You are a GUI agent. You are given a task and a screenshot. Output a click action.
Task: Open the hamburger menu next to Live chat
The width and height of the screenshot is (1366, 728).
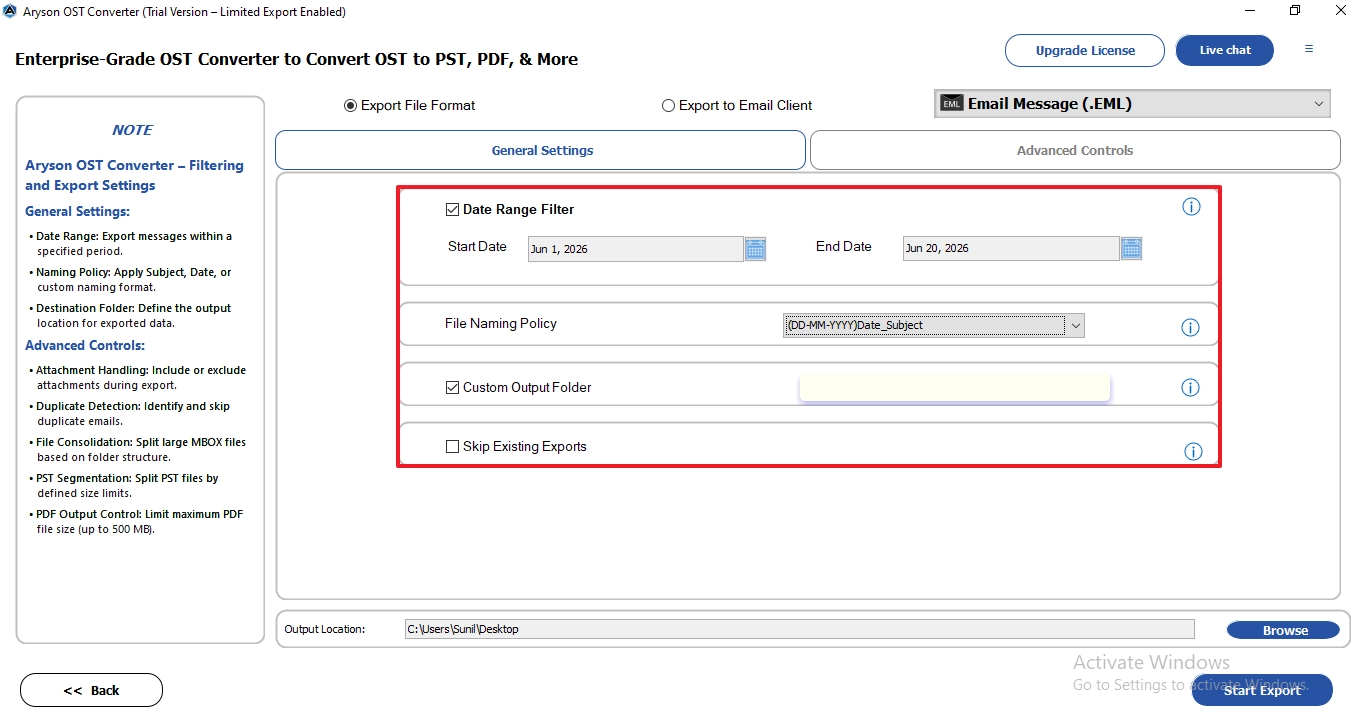[1309, 49]
